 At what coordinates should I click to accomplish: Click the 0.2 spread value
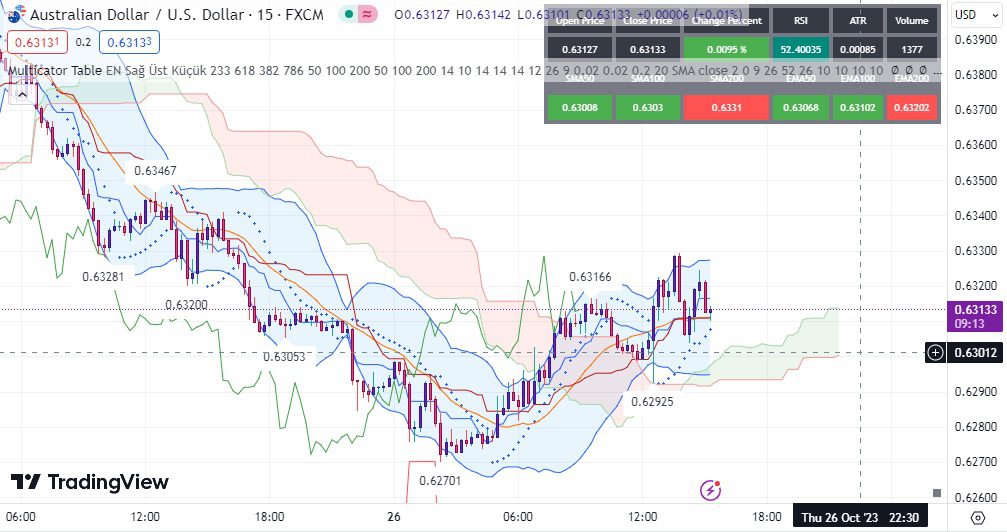[83, 42]
